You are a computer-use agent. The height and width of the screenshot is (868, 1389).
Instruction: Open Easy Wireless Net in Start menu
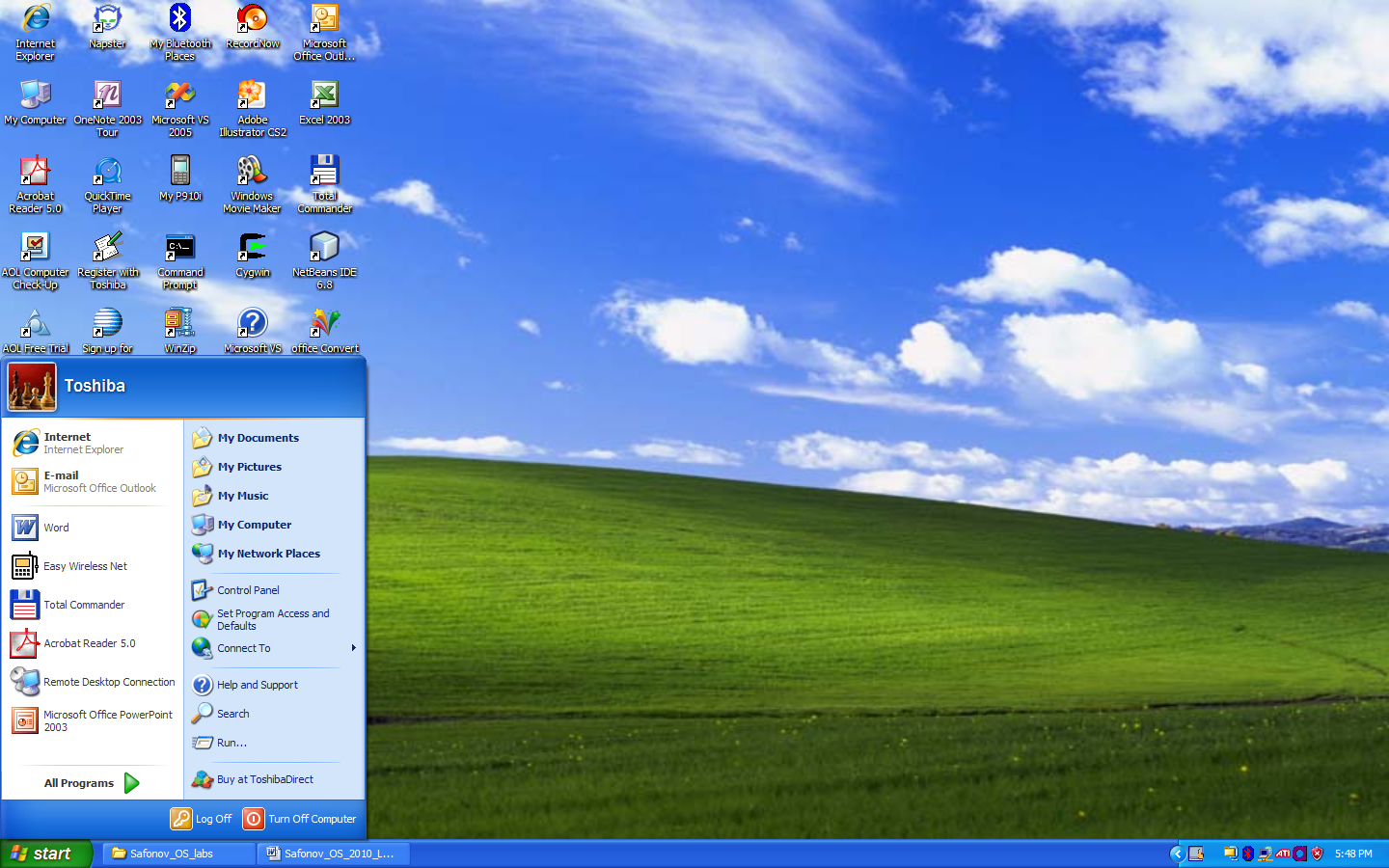point(93,566)
